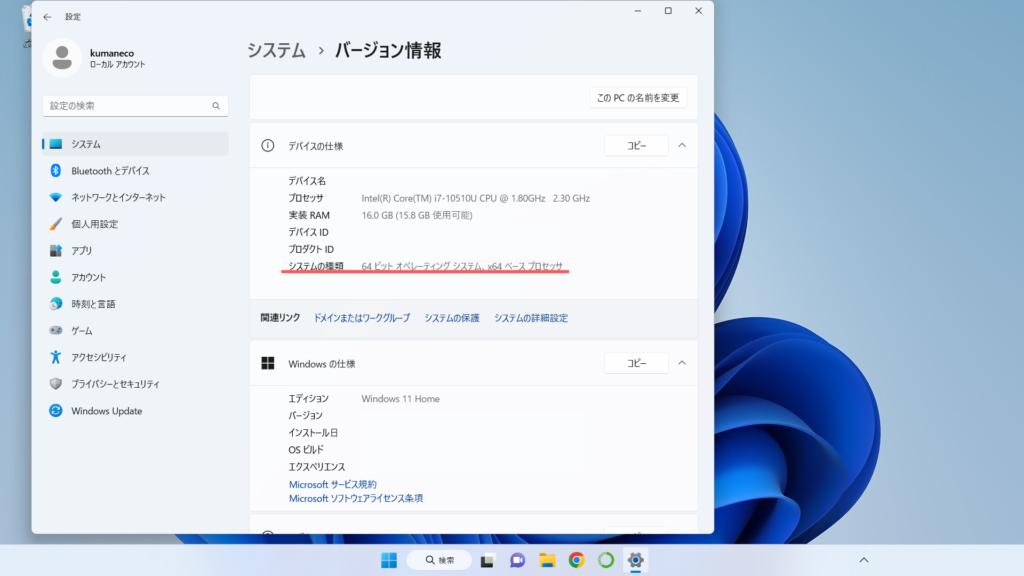Open the Start menu on taskbar

point(389,560)
